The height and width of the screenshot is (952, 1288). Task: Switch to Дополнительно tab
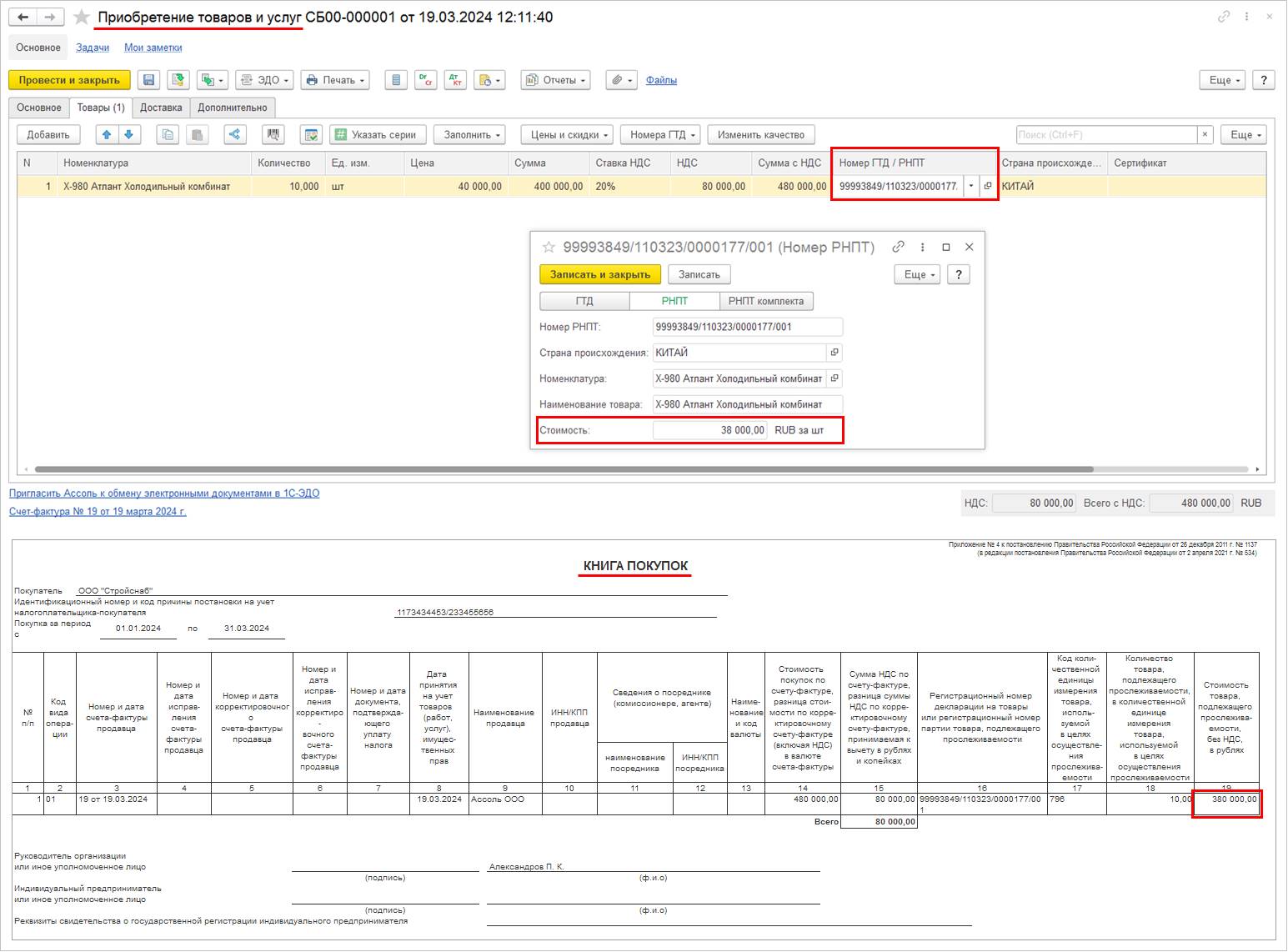coord(233,108)
